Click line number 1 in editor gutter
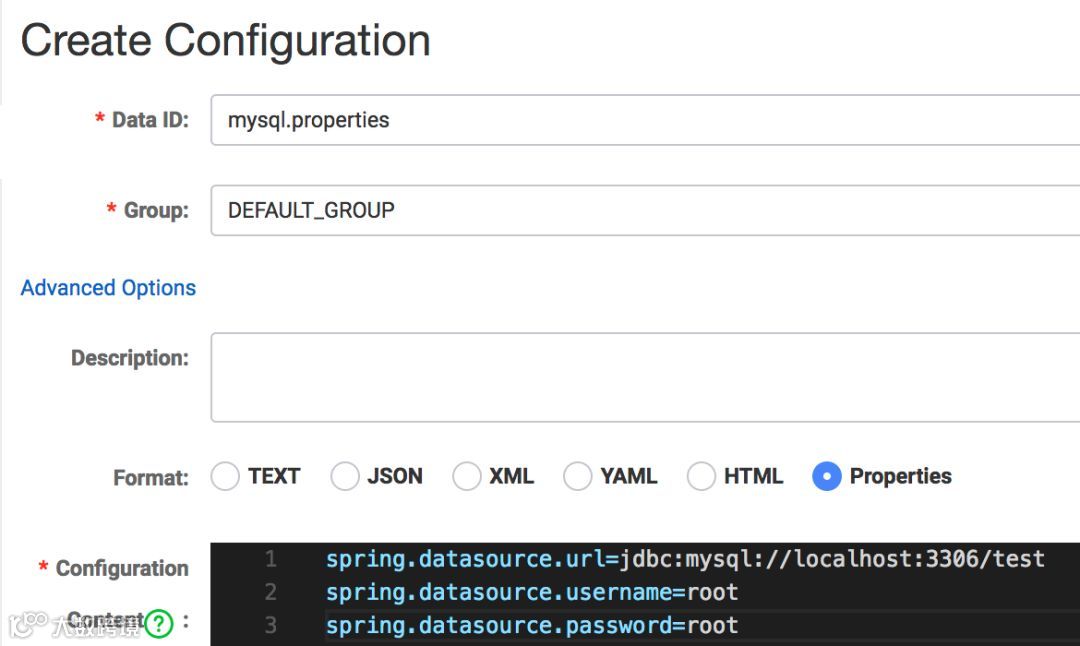The width and height of the screenshot is (1080, 646). coord(270,559)
